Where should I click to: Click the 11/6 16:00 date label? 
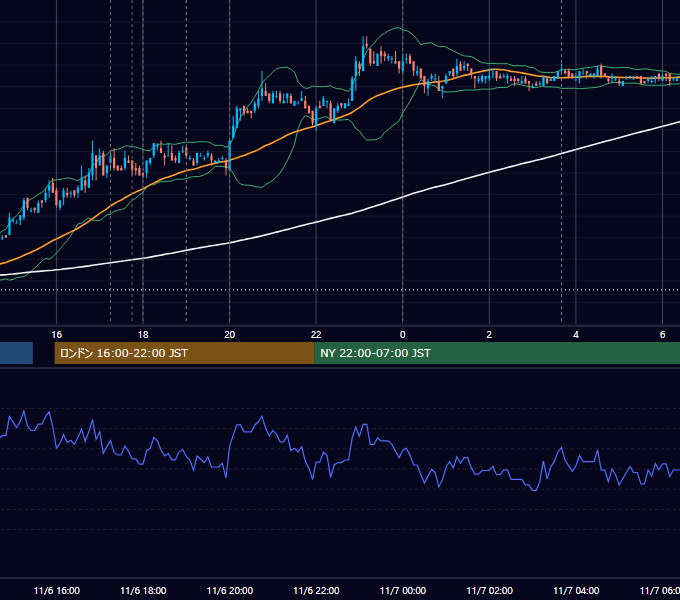pos(57,590)
